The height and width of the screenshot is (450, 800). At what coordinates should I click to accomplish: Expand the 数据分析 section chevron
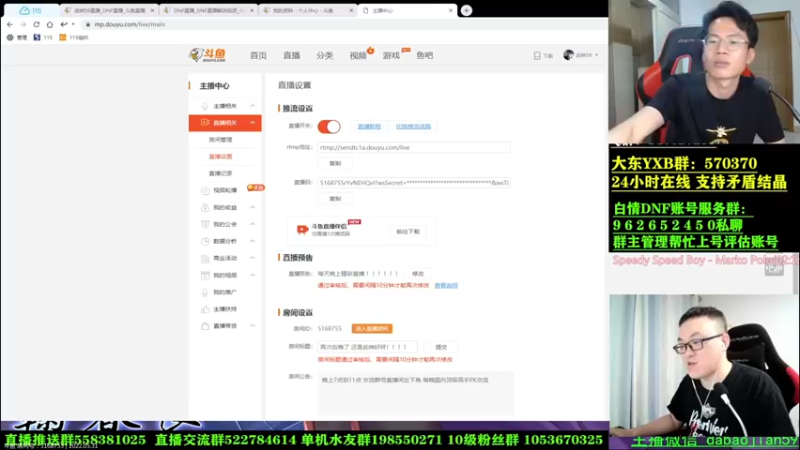click(253, 241)
